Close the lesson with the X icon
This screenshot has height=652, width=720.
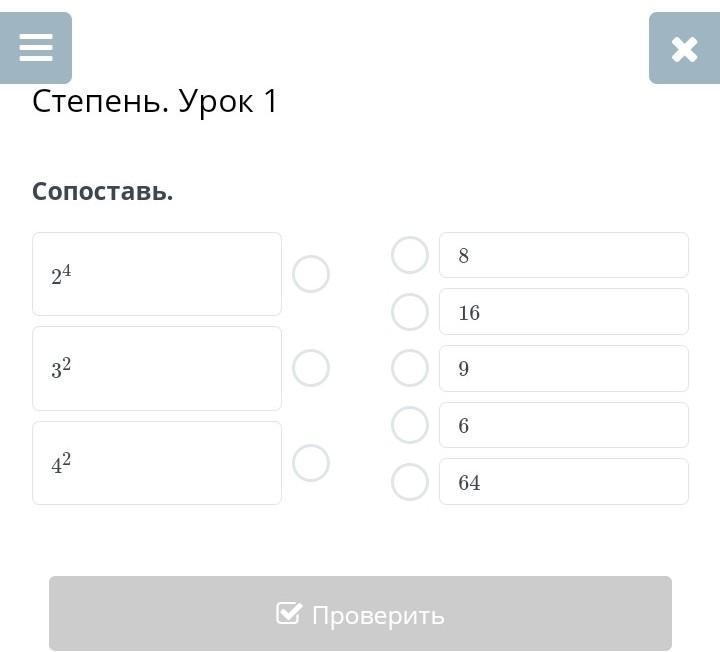(x=684, y=48)
